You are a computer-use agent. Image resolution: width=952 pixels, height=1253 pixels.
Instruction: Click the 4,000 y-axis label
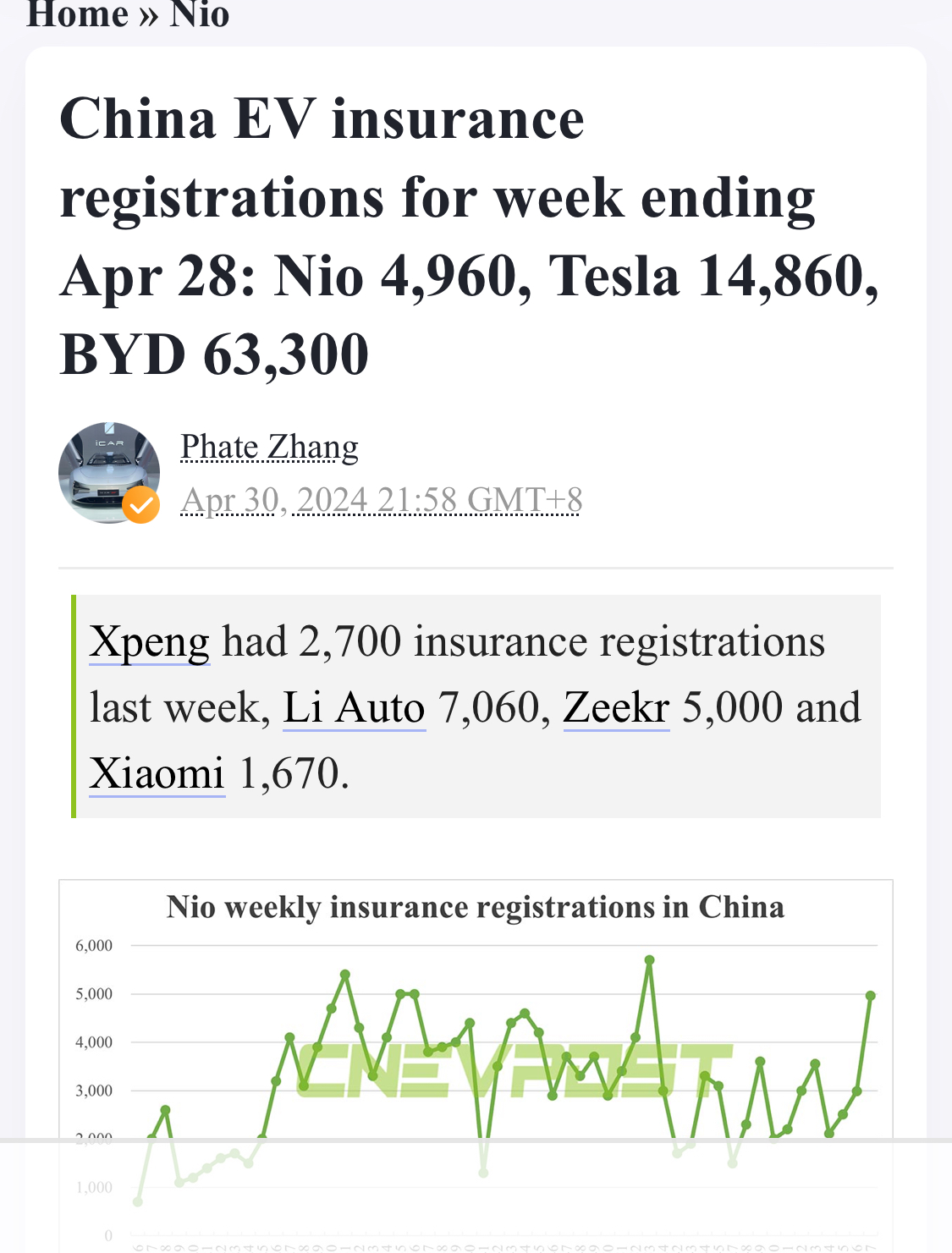click(x=94, y=1042)
